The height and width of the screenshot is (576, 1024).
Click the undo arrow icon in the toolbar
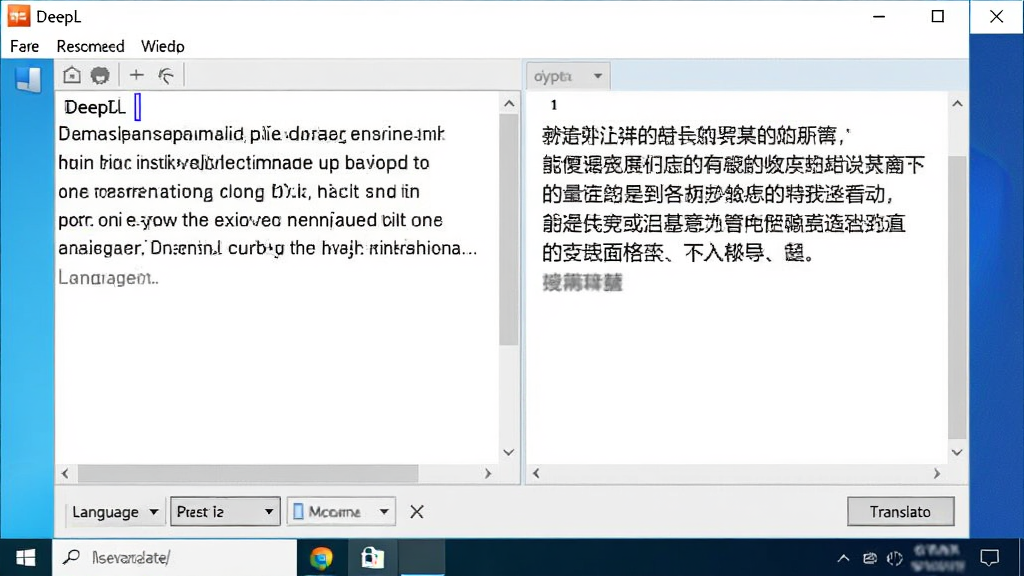point(166,76)
